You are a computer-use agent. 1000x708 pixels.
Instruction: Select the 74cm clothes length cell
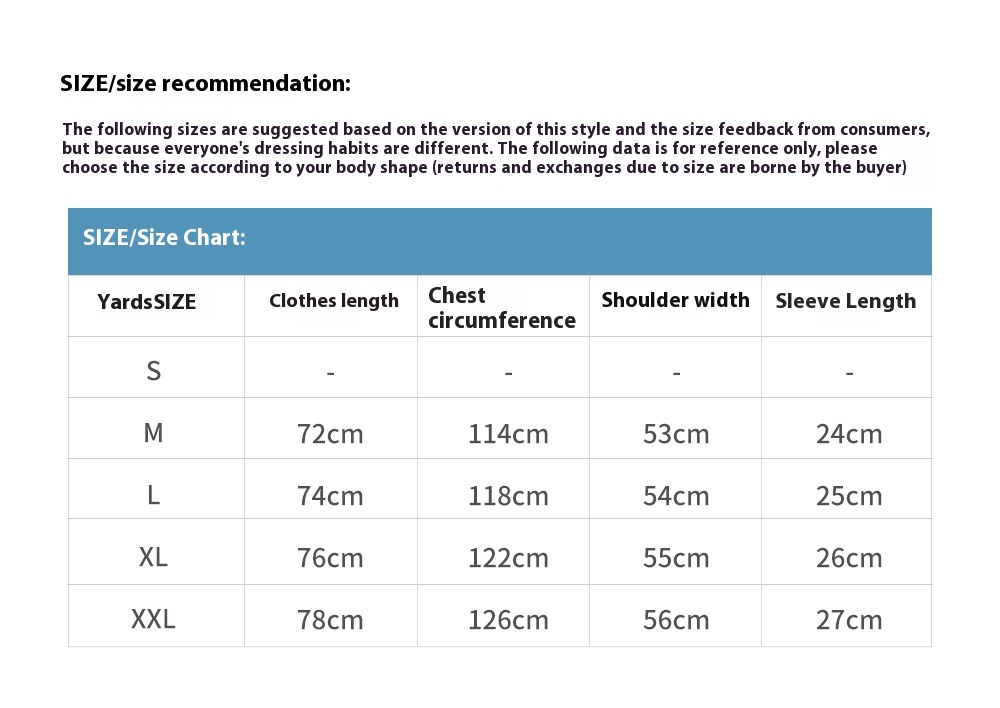(x=330, y=496)
